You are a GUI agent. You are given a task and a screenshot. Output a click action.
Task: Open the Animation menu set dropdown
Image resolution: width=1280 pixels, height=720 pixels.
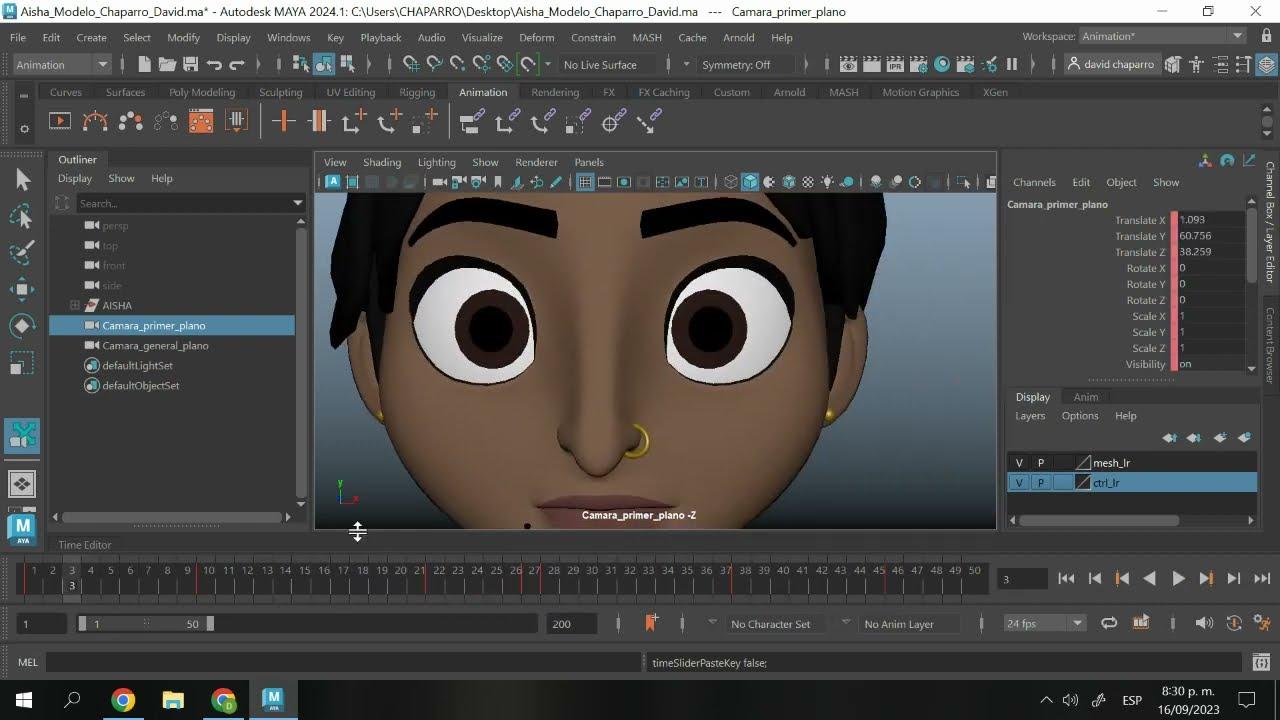pos(61,64)
